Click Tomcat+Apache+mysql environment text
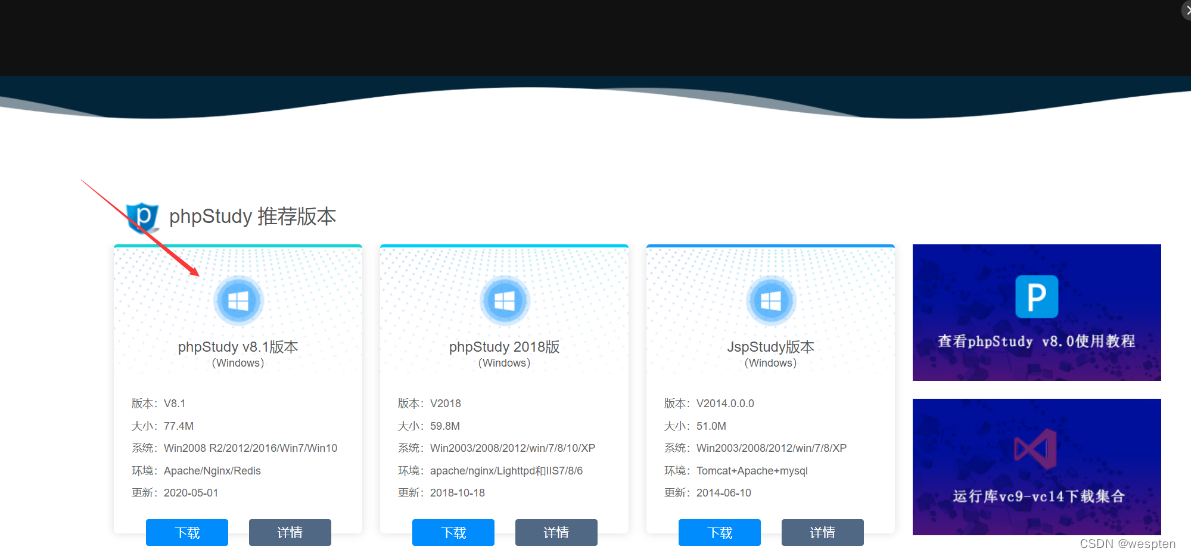 pos(752,471)
